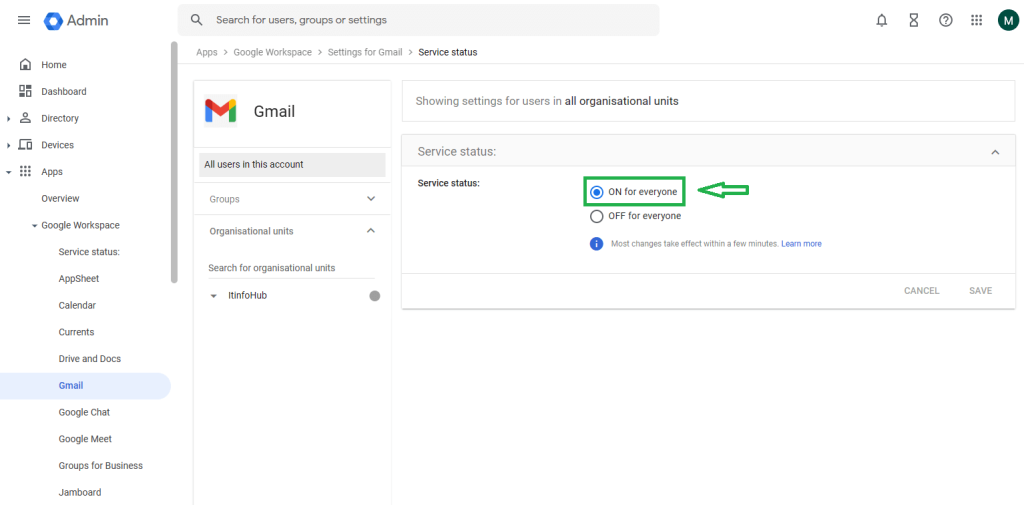The width and height of the screenshot is (1024, 505).
Task: Click the grey status dot beside ItinfoHub
Action: (x=375, y=296)
